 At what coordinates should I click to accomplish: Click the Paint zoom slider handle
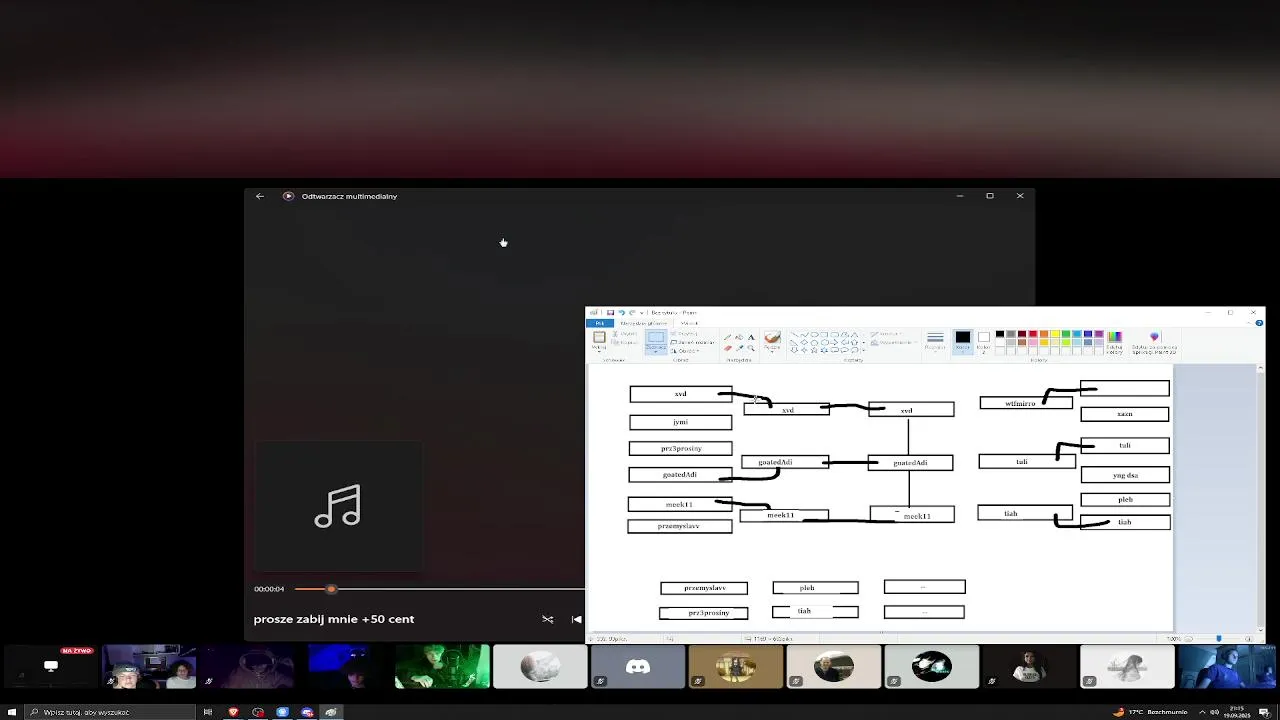coord(1219,638)
